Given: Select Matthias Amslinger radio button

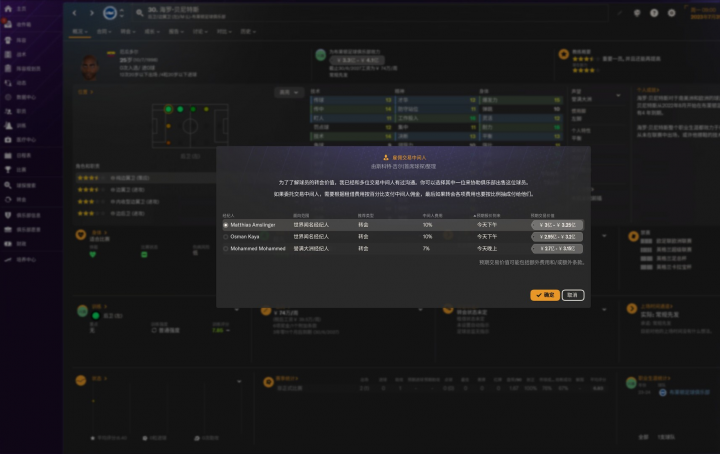Looking at the screenshot, I should (x=226, y=225).
